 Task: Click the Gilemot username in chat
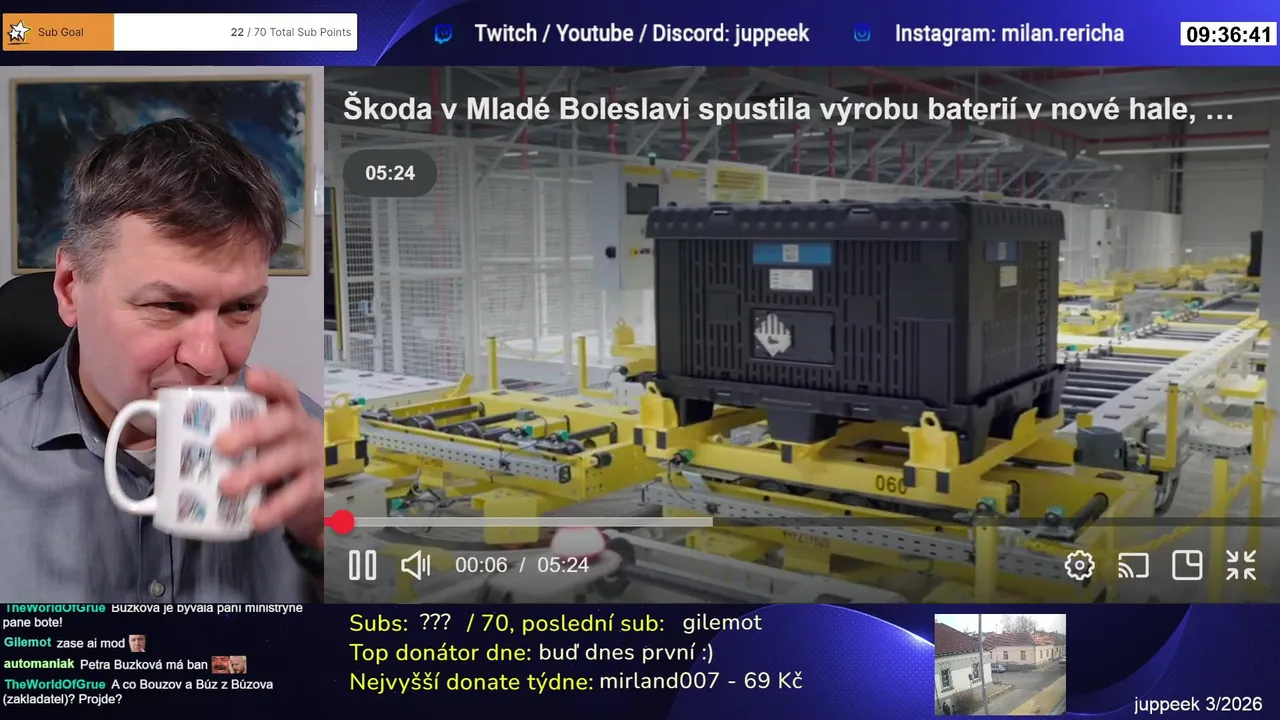27,642
